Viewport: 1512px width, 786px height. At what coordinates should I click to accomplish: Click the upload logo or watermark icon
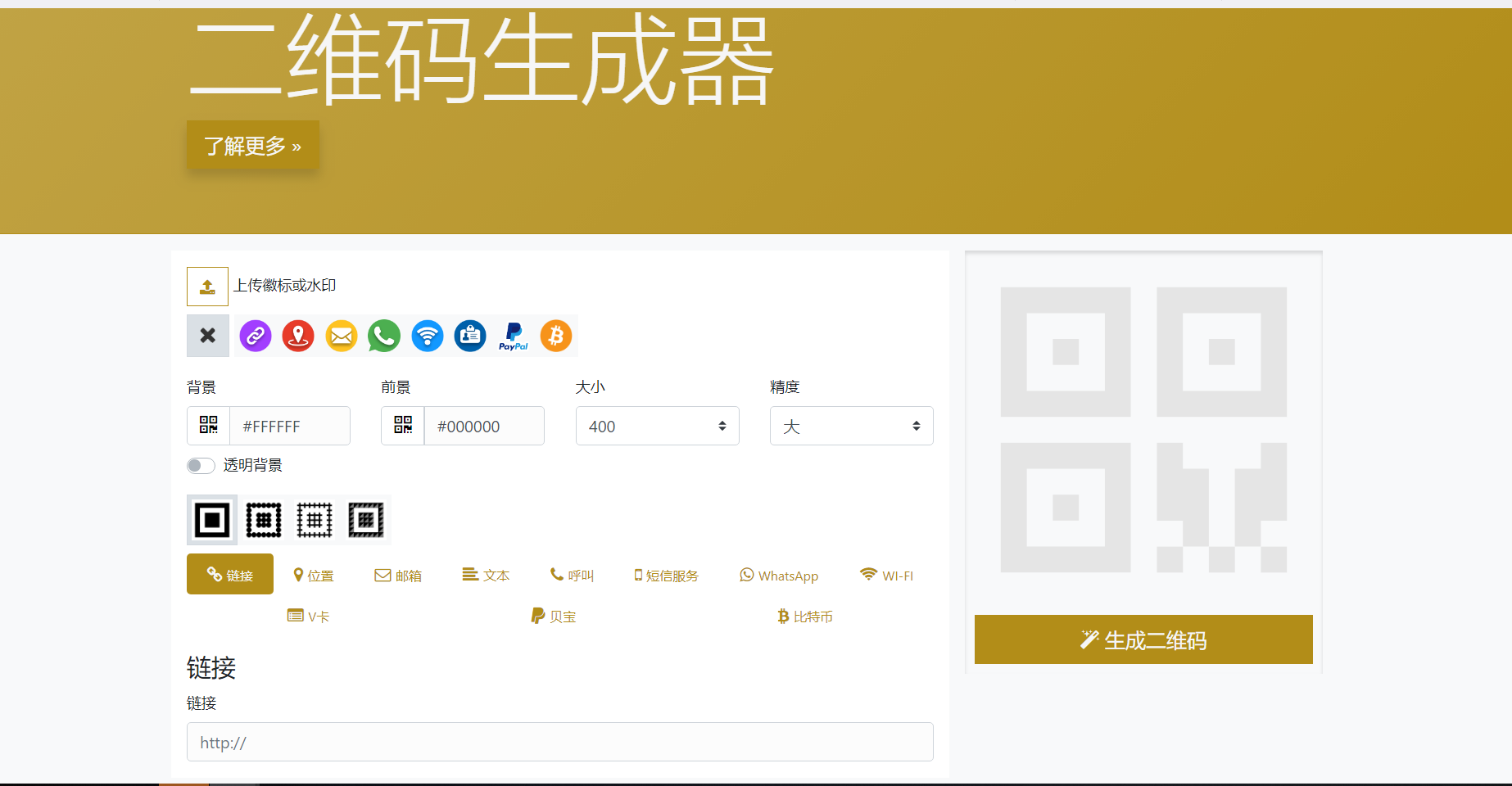point(207,287)
